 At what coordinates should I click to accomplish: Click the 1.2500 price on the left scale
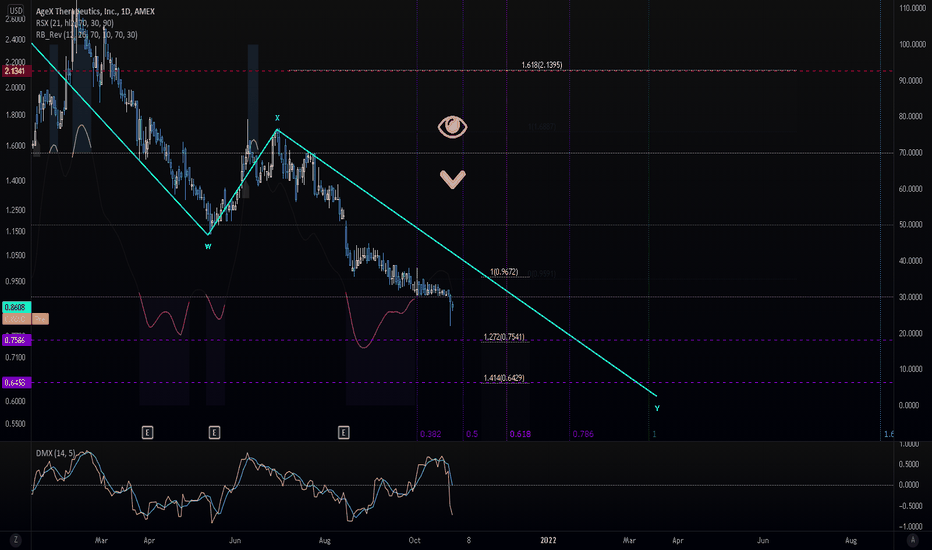click(x=15, y=210)
